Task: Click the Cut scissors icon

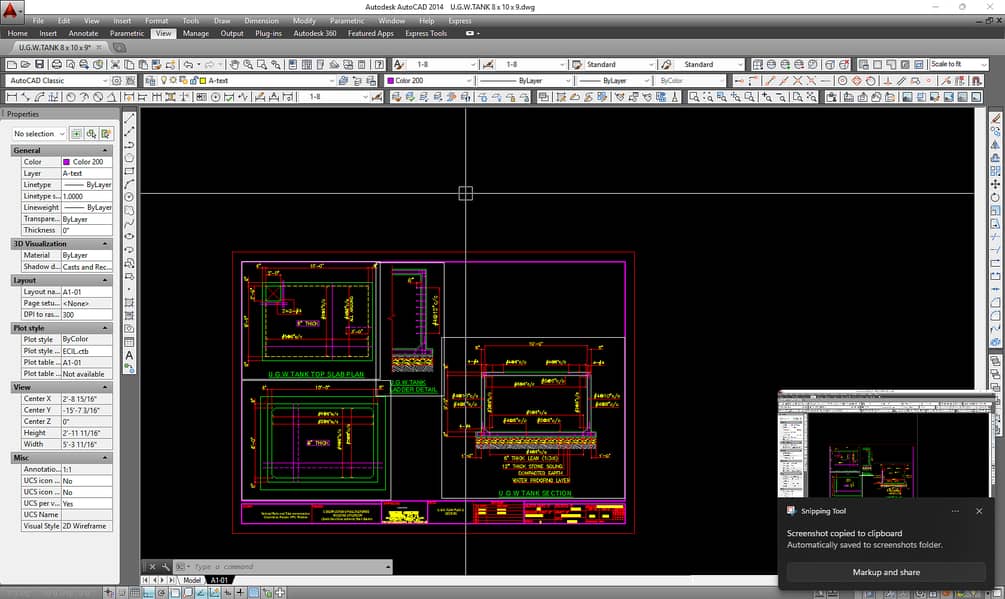Action: pyautogui.click(x=115, y=65)
